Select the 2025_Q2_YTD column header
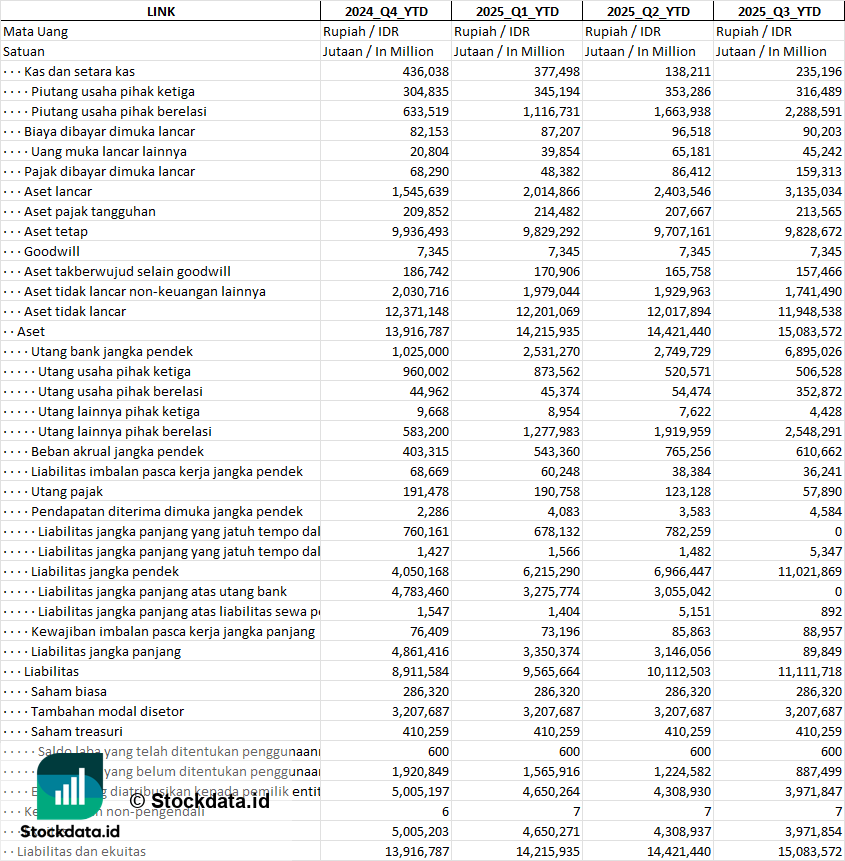Viewport: 845px width, 861px height. pyautogui.click(x=648, y=12)
